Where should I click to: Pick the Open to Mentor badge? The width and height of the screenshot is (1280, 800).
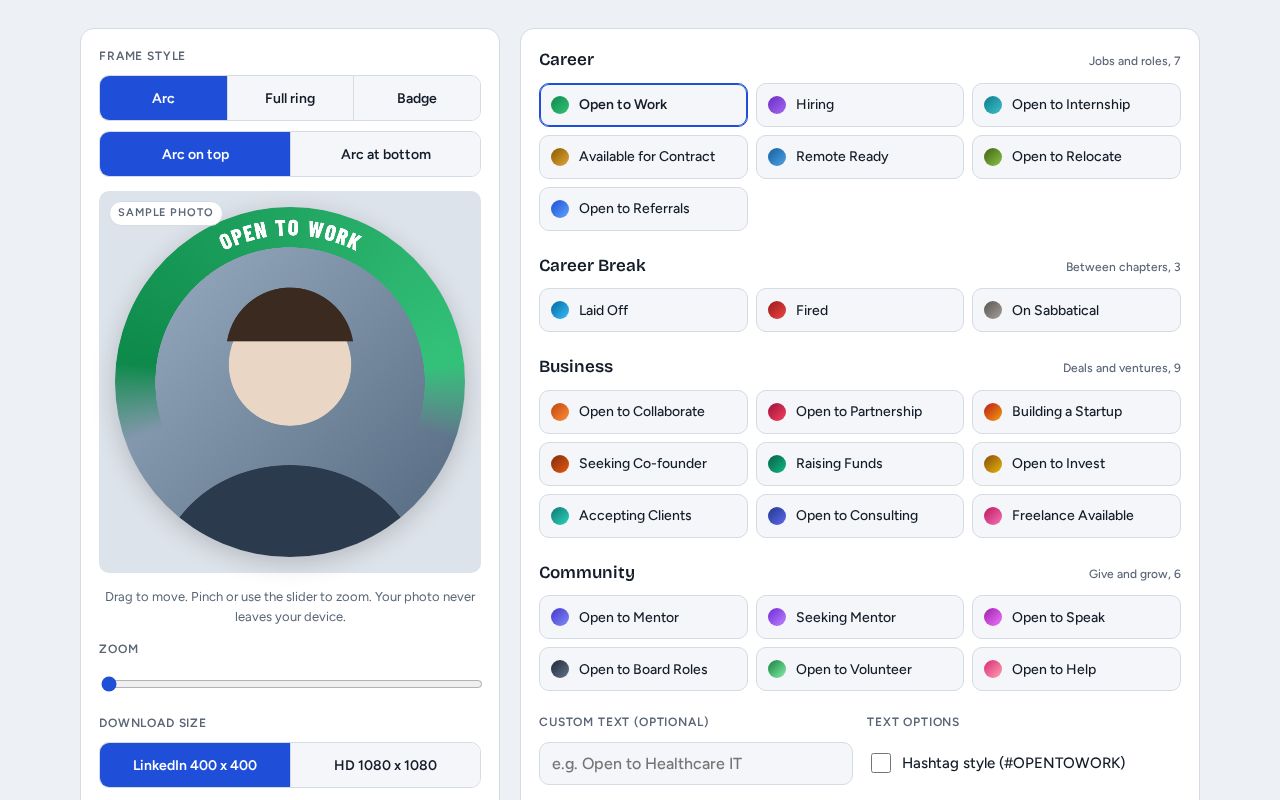pyautogui.click(x=643, y=617)
